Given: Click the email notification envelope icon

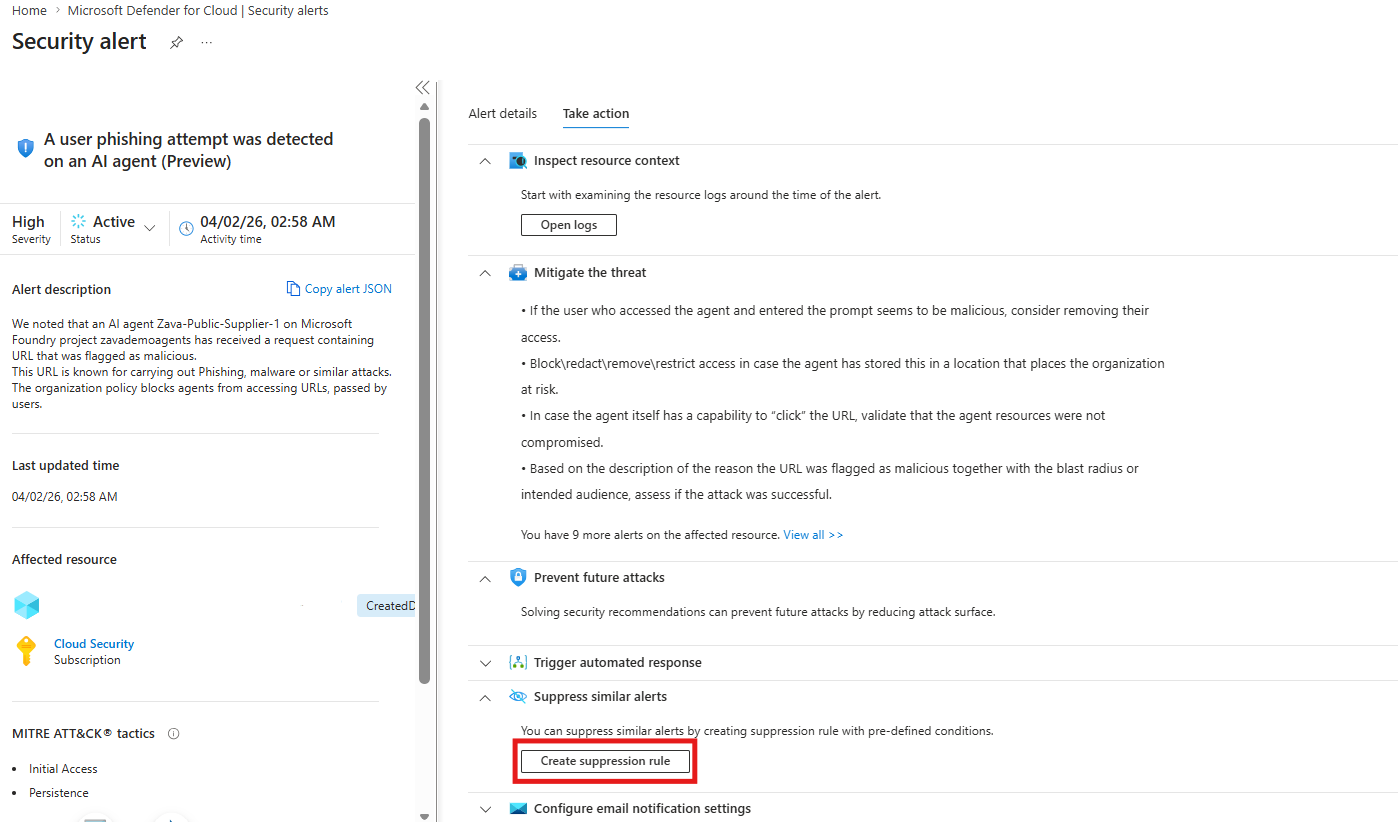Looking at the screenshot, I should (518, 808).
